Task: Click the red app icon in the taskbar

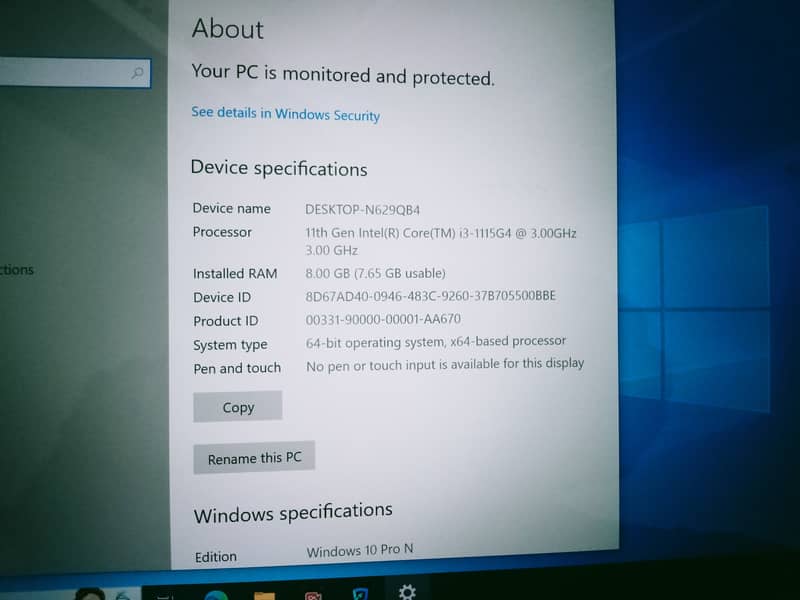Action: coord(312,596)
